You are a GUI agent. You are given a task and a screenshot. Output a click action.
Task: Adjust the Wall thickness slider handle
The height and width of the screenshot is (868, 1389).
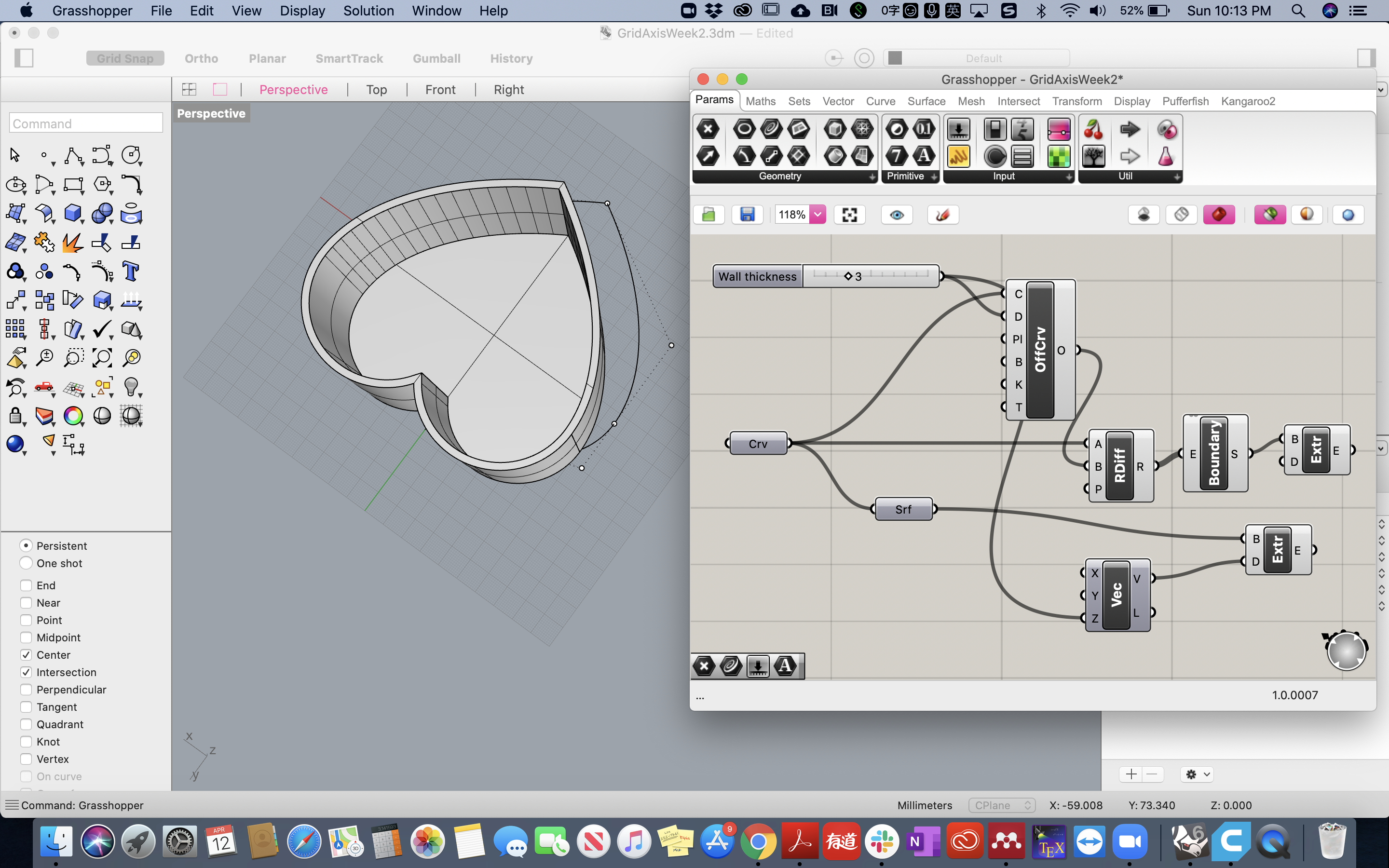pyautogui.click(x=848, y=276)
